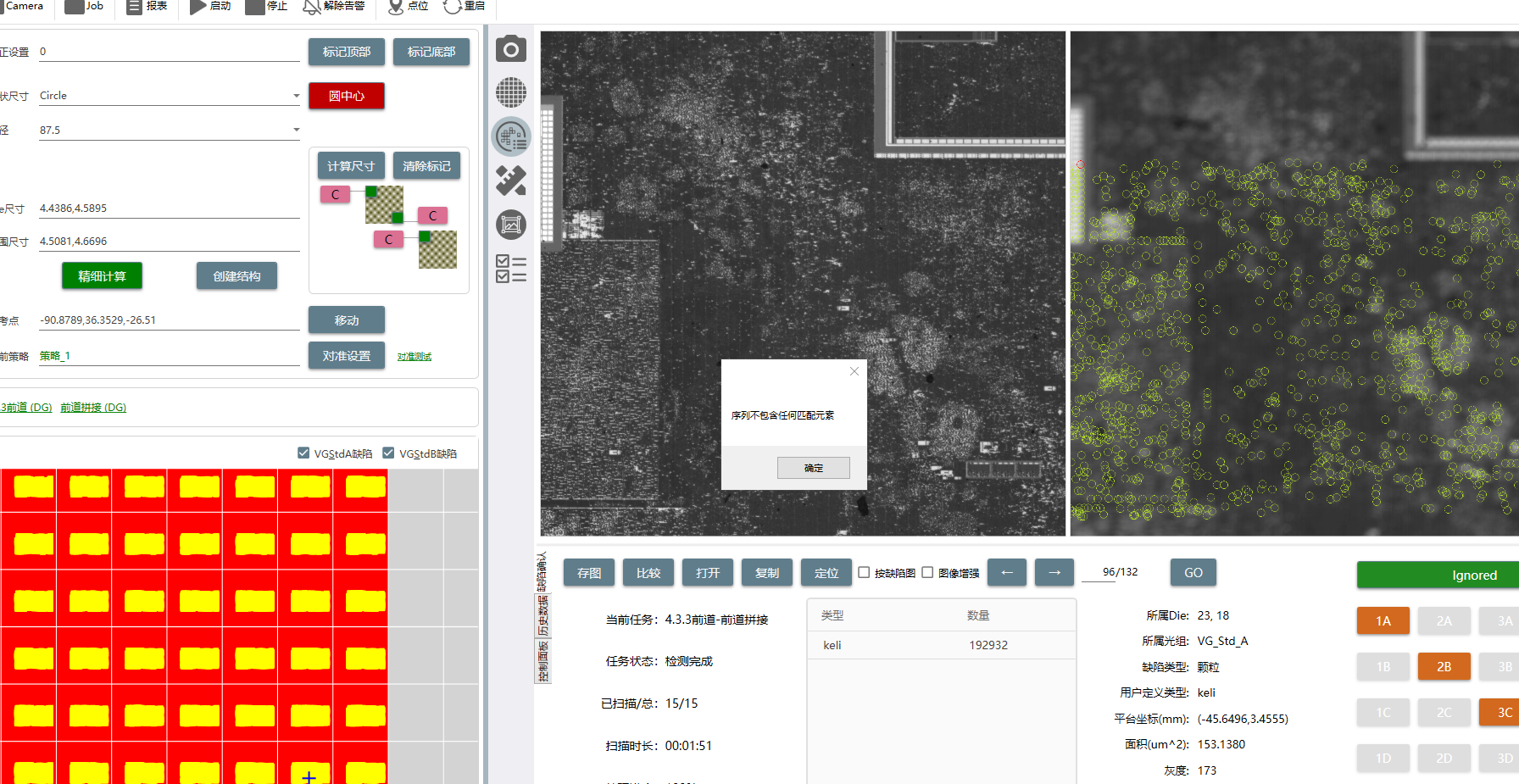The width and height of the screenshot is (1519, 784).
Task: Uncheck the VGStdA缺陷 checkbox
Action: [303, 453]
